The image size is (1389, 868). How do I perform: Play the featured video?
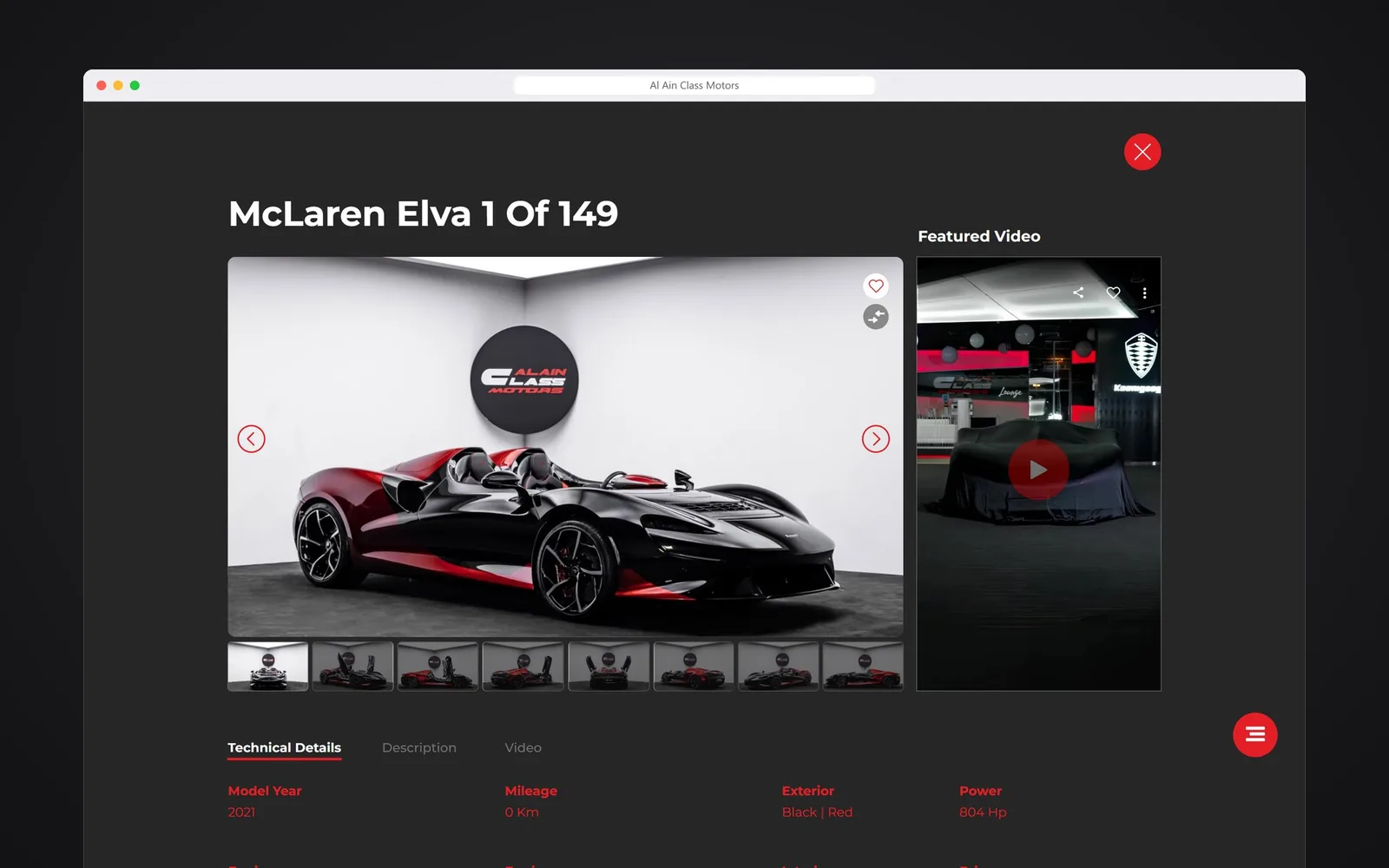[1038, 470]
